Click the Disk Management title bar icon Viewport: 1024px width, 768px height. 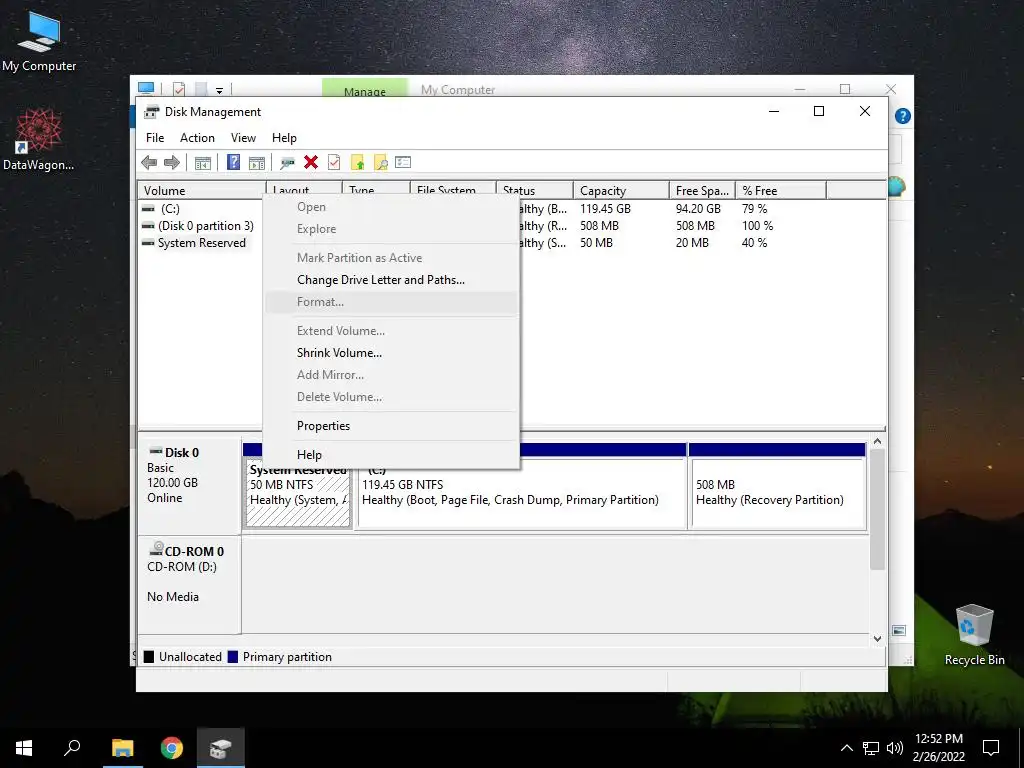point(152,112)
